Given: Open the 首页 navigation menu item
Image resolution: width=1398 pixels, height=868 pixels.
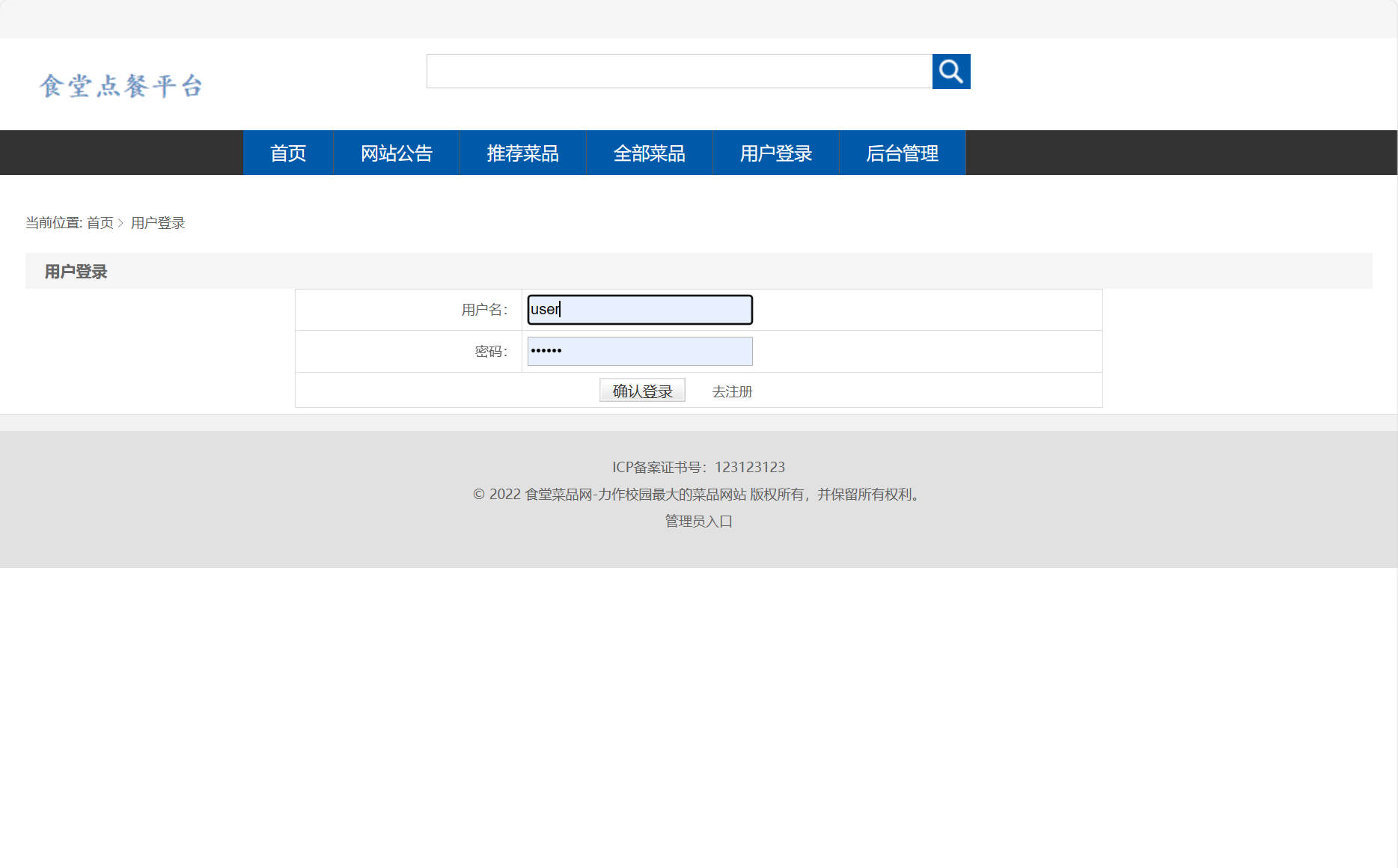Looking at the screenshot, I should [x=287, y=153].
